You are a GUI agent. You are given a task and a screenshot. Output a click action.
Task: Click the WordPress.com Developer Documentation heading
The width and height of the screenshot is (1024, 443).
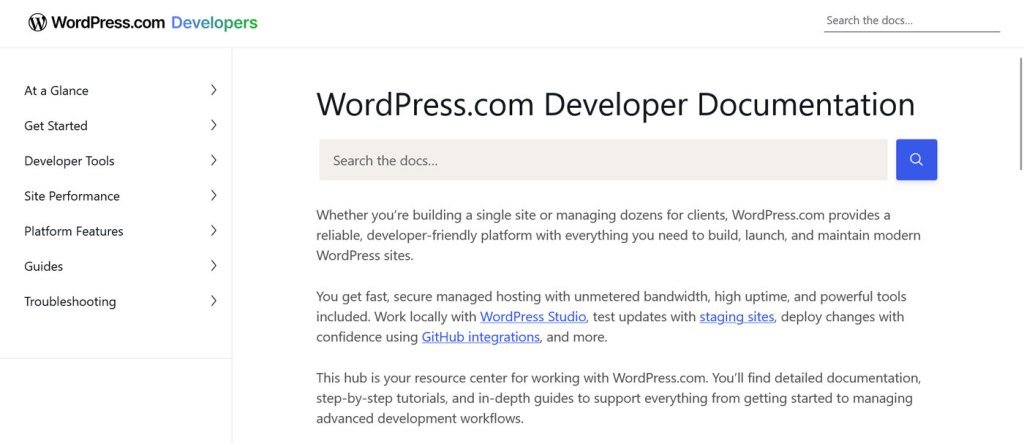[615, 105]
